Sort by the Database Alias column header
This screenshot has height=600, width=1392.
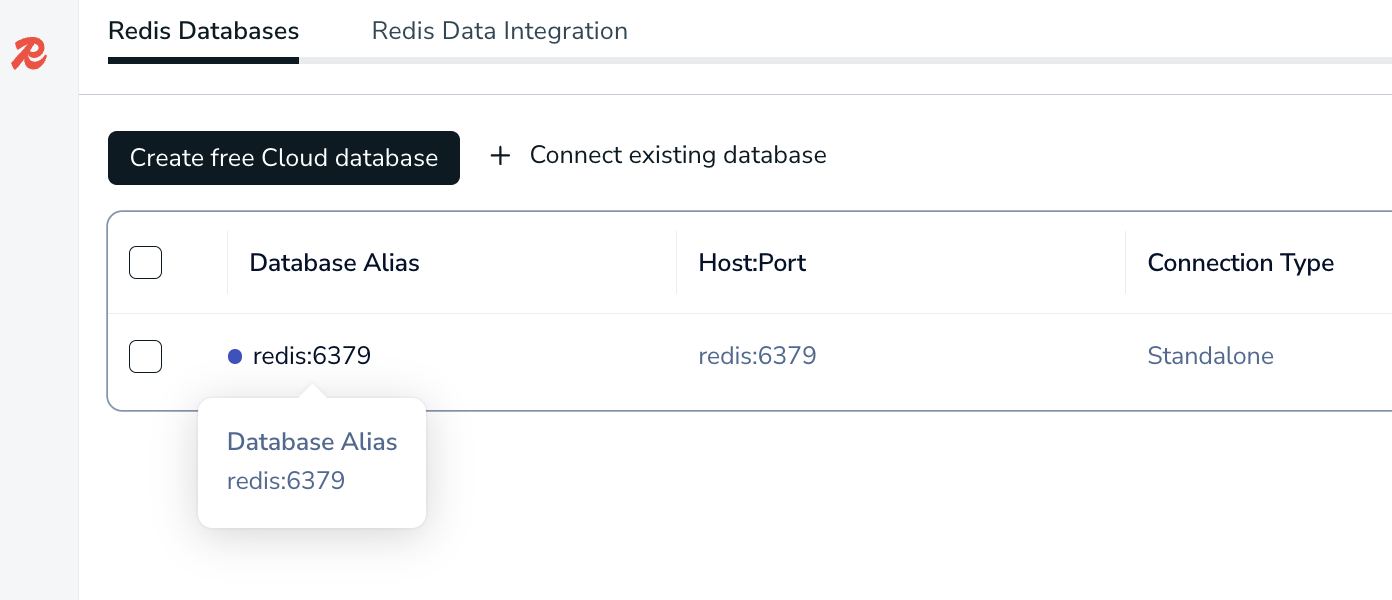pos(334,263)
